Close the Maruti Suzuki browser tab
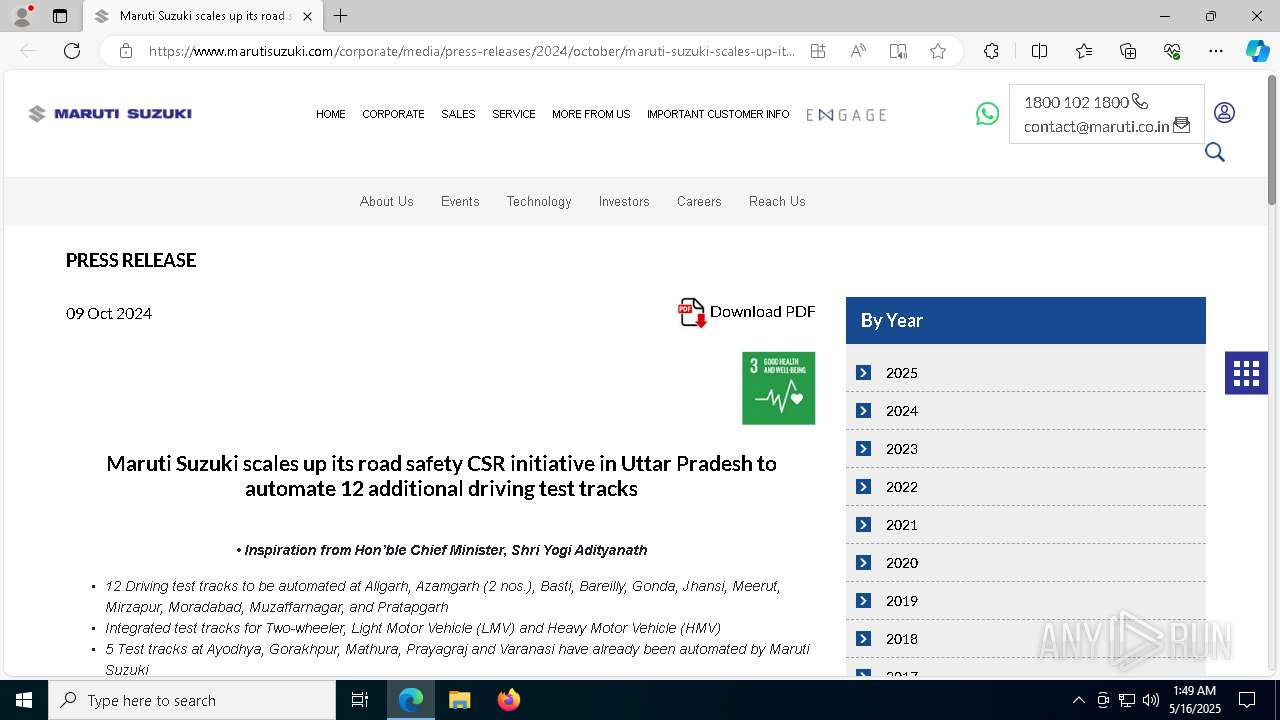This screenshot has width=1280, height=720. pos(307,16)
